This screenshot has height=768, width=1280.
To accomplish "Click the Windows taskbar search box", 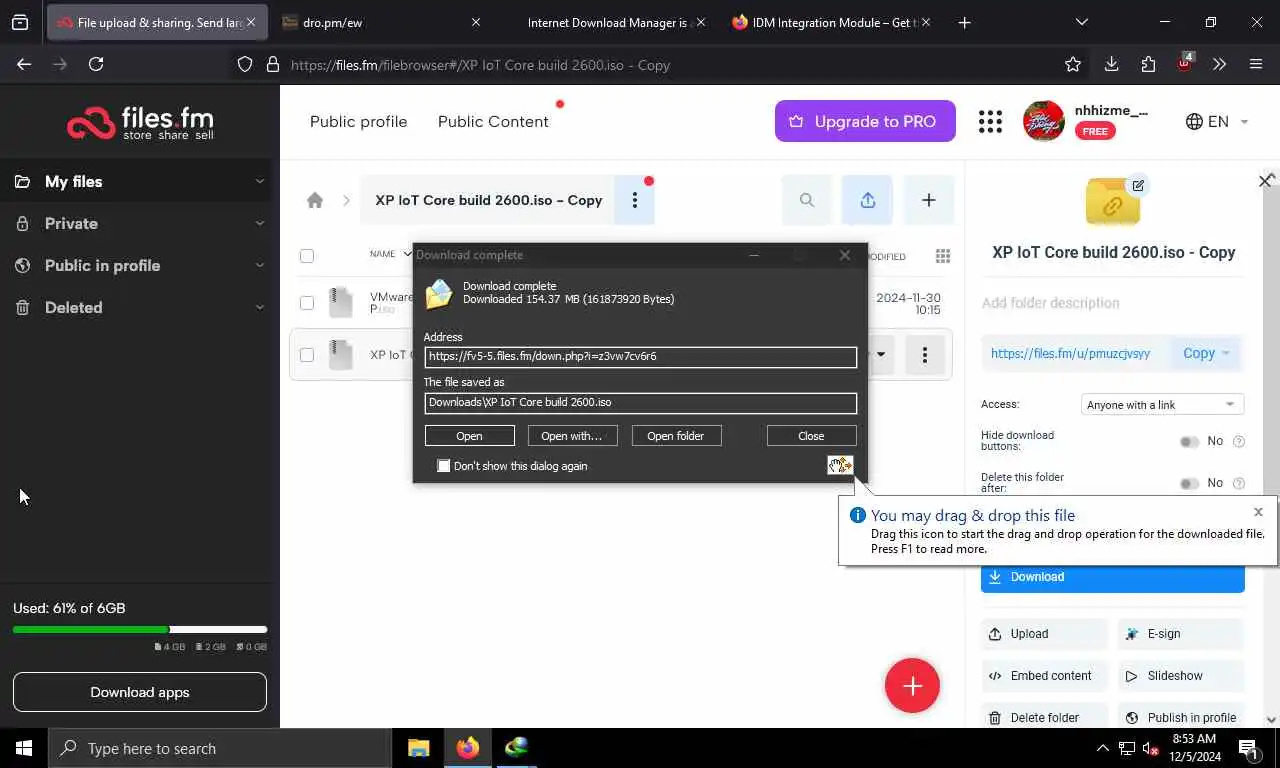I will pyautogui.click(x=220, y=748).
